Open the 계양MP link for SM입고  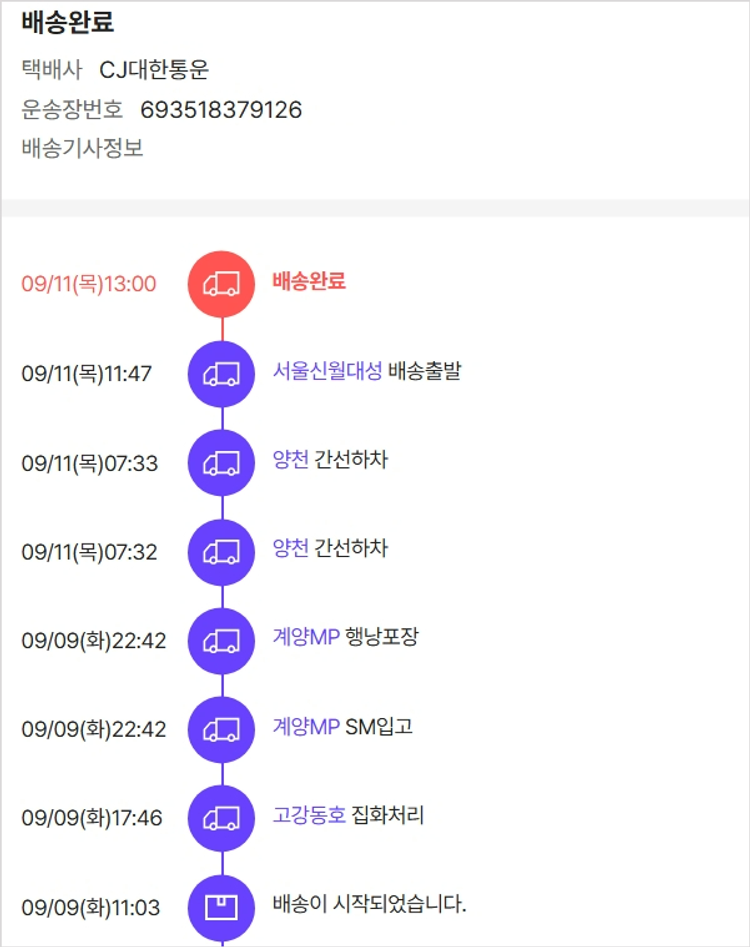(306, 727)
